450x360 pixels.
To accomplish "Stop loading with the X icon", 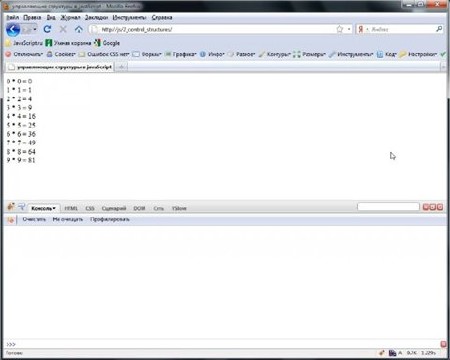I will click(x=63, y=29).
